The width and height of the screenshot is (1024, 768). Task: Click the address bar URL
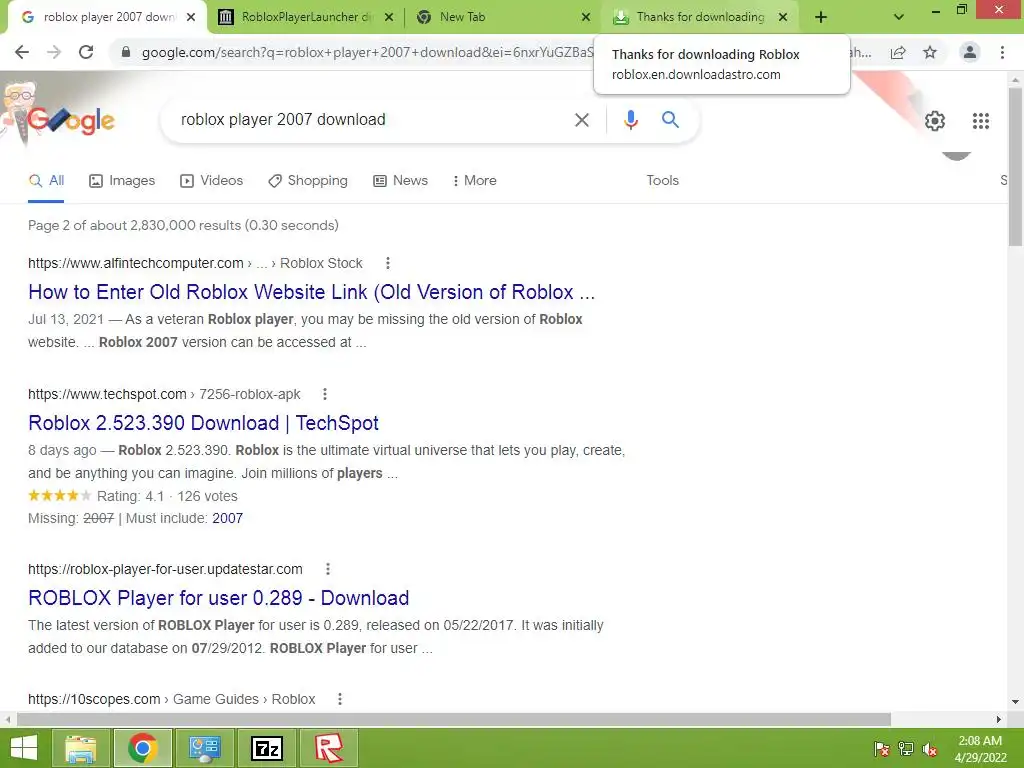pyautogui.click(x=367, y=52)
